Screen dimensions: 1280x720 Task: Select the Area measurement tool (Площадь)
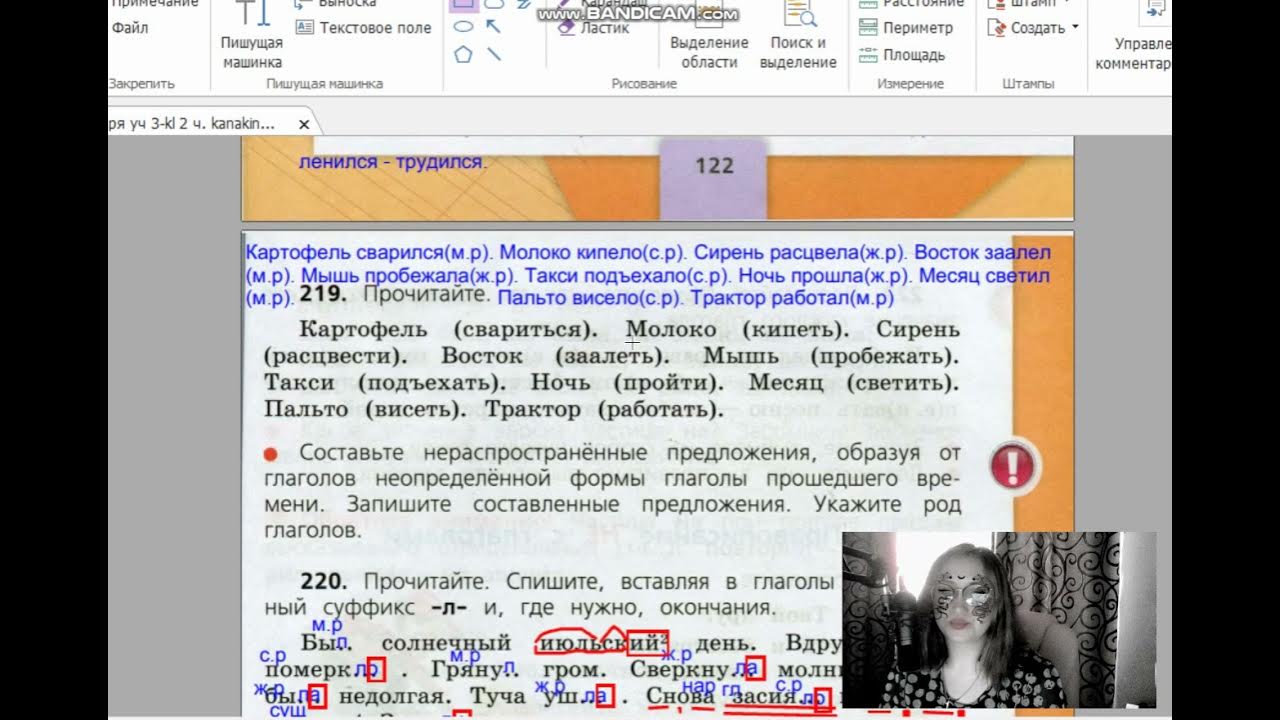(x=902, y=55)
